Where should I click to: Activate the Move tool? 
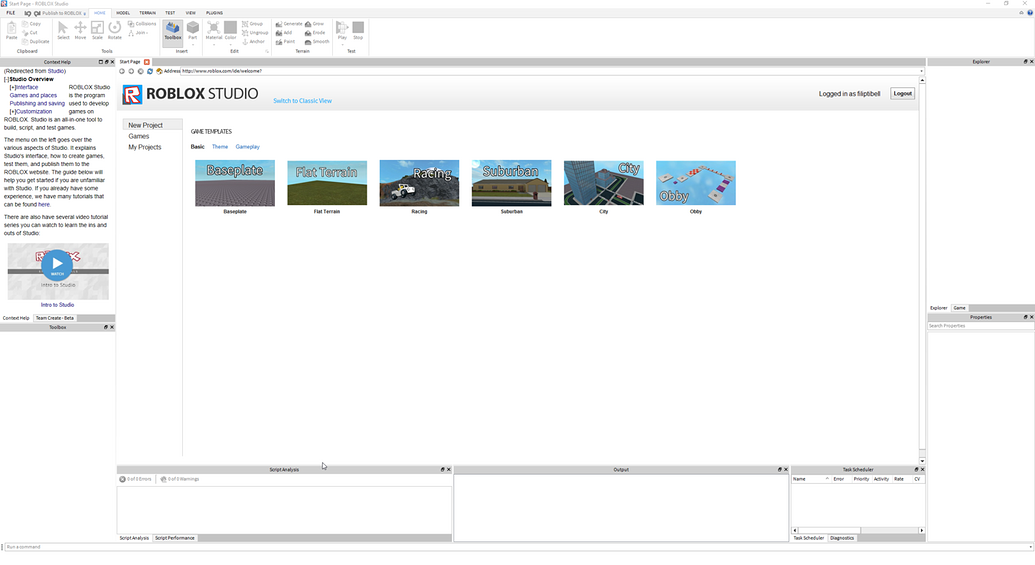coord(80,30)
